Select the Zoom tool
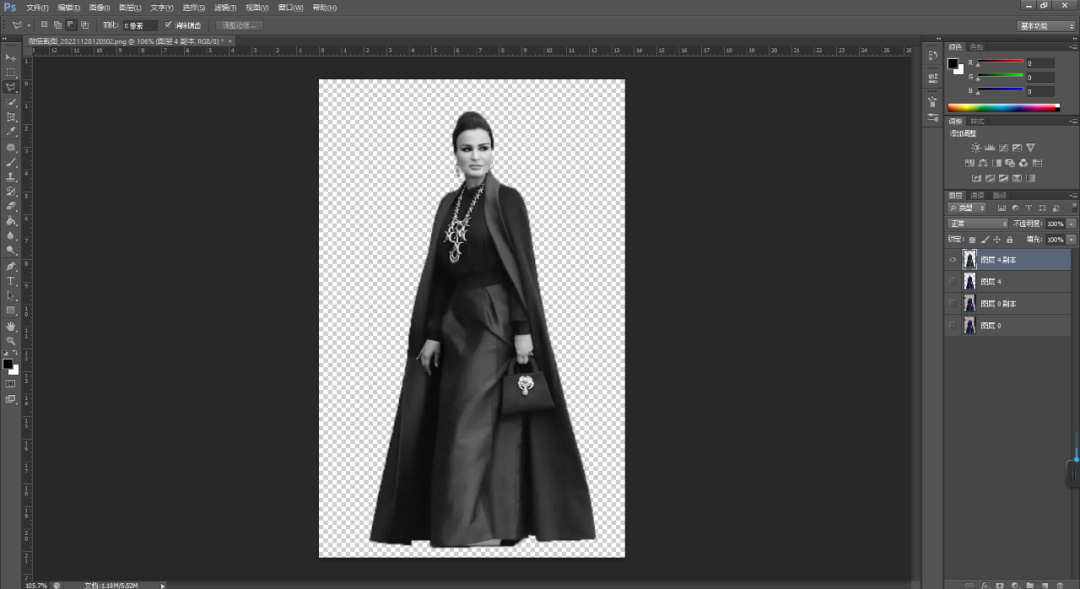 [x=11, y=340]
